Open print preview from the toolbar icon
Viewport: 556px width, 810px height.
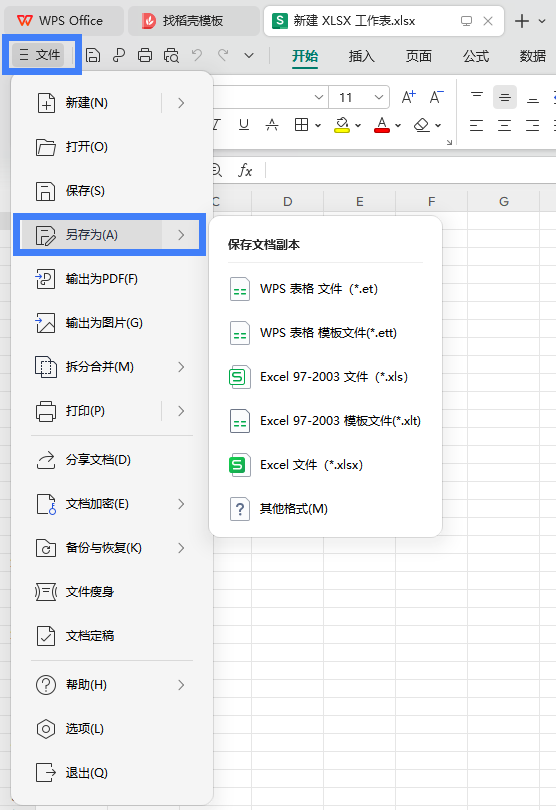click(x=171, y=55)
